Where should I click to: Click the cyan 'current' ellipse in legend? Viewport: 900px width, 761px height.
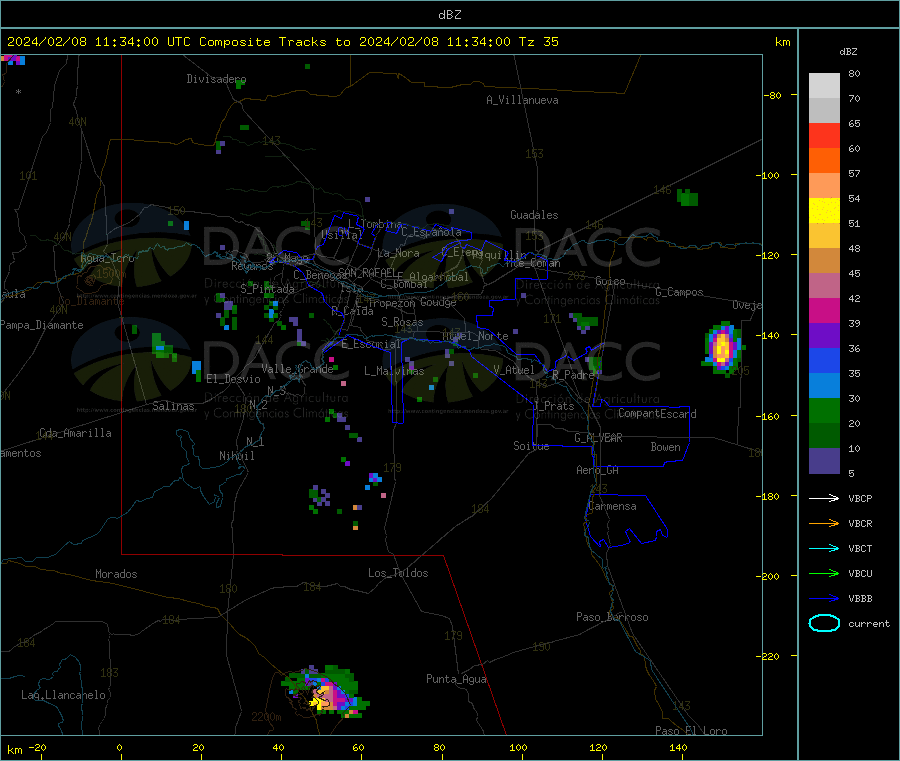point(824,623)
